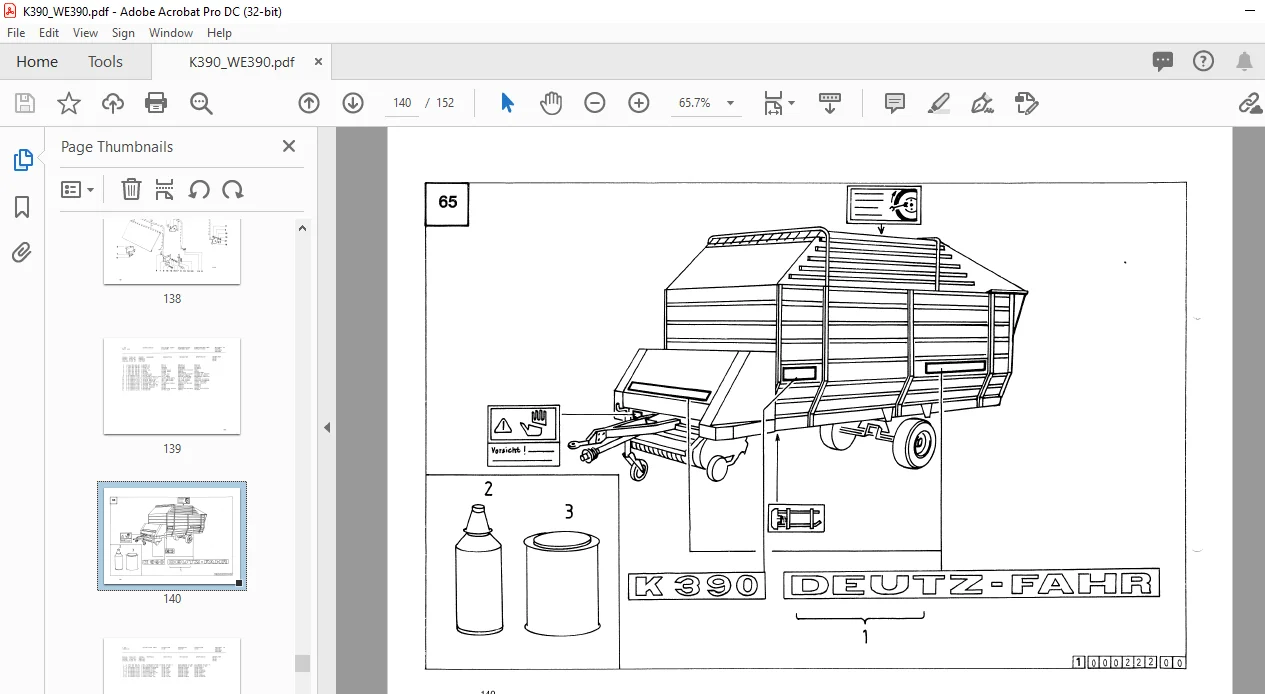This screenshot has height=694, width=1265.
Task: Open the Find text magnifier tool
Action: point(201,103)
